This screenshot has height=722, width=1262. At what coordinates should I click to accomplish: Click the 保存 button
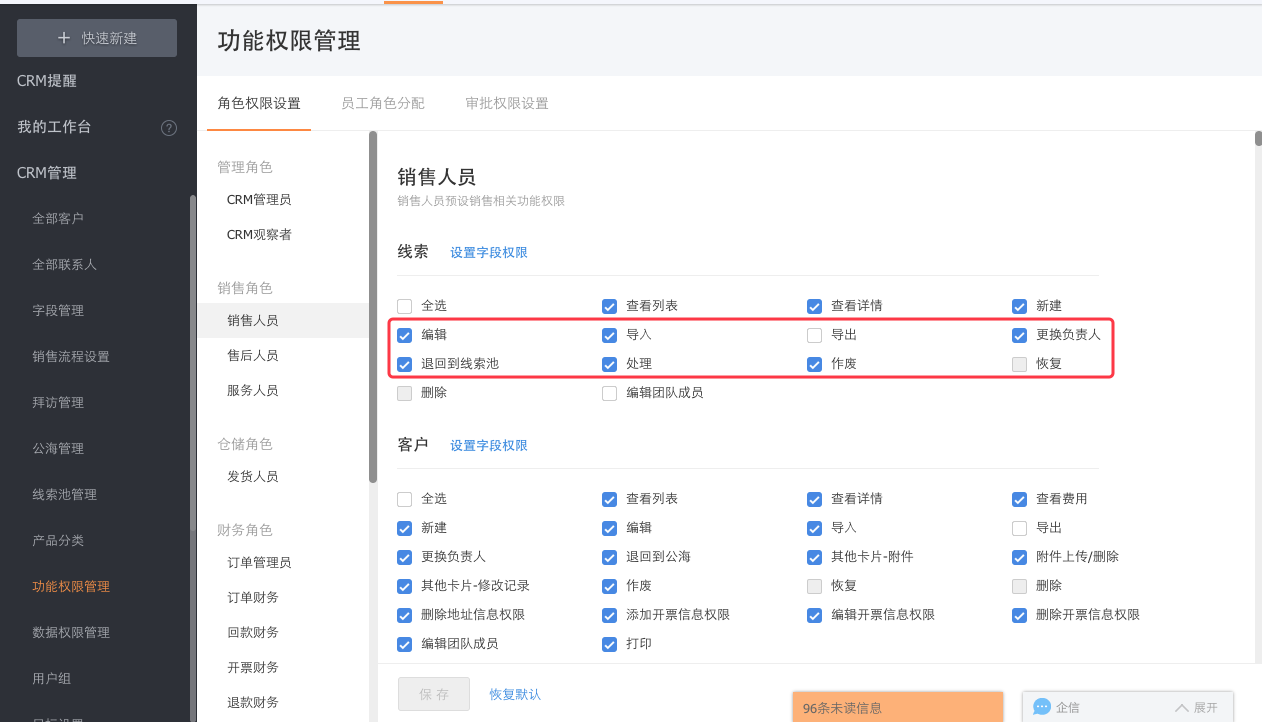coord(434,694)
